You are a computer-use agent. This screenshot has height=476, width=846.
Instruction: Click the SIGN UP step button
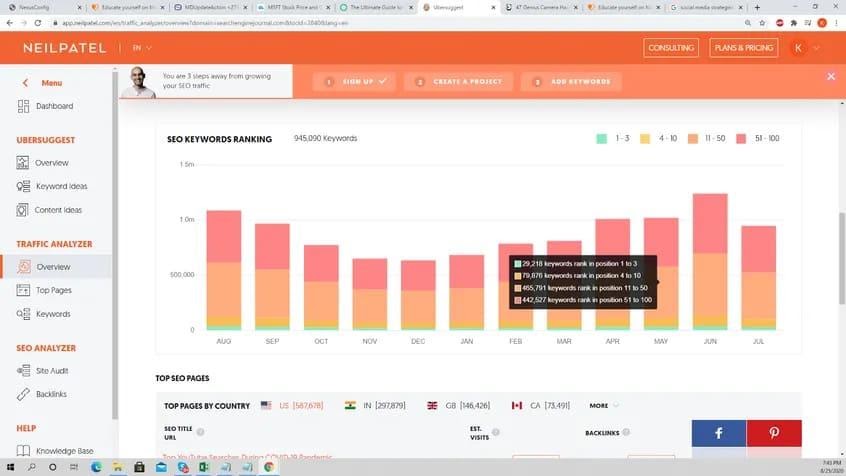354,81
